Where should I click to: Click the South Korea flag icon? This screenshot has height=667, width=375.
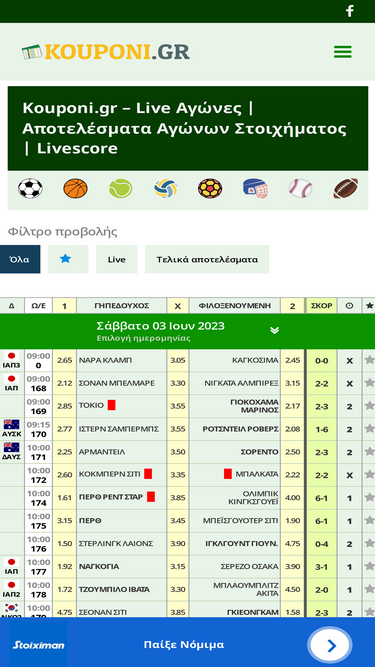coord(11,608)
